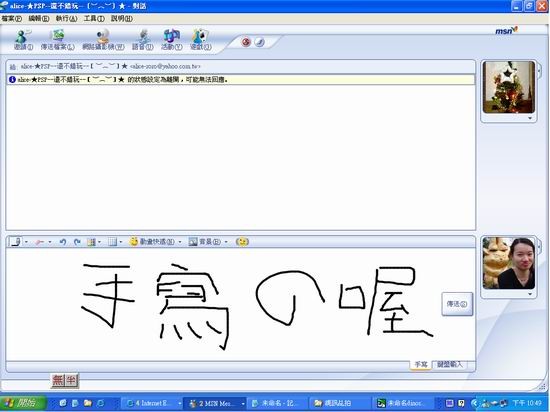This screenshot has height=412, width=550.
Task: Click the quick launch folder icon
Action: (x=87, y=404)
